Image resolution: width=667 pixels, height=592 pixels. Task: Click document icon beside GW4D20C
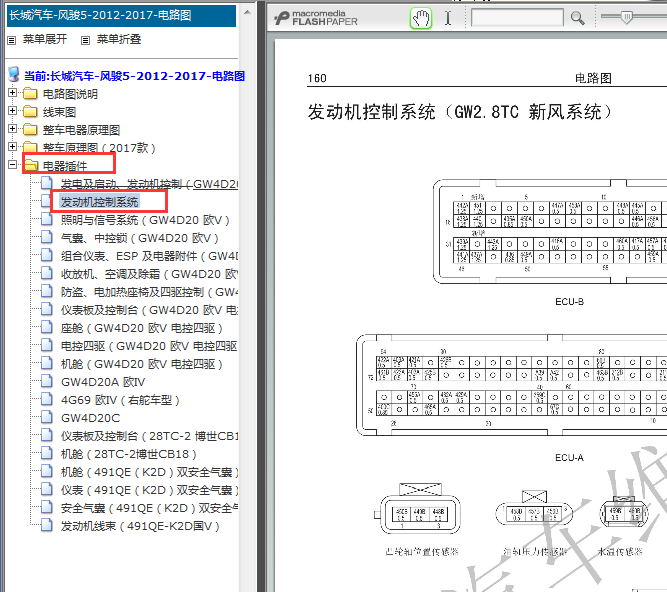click(46, 417)
